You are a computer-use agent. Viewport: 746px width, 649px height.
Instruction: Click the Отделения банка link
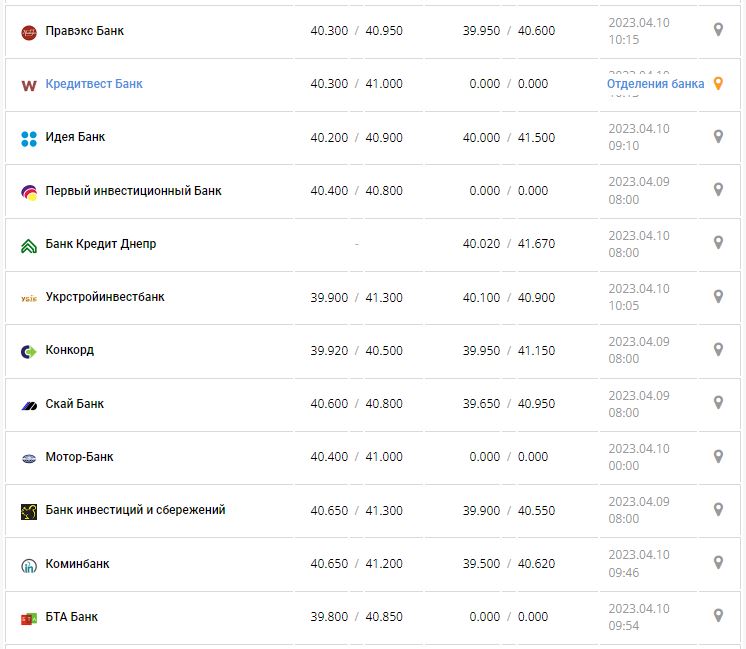tap(655, 84)
